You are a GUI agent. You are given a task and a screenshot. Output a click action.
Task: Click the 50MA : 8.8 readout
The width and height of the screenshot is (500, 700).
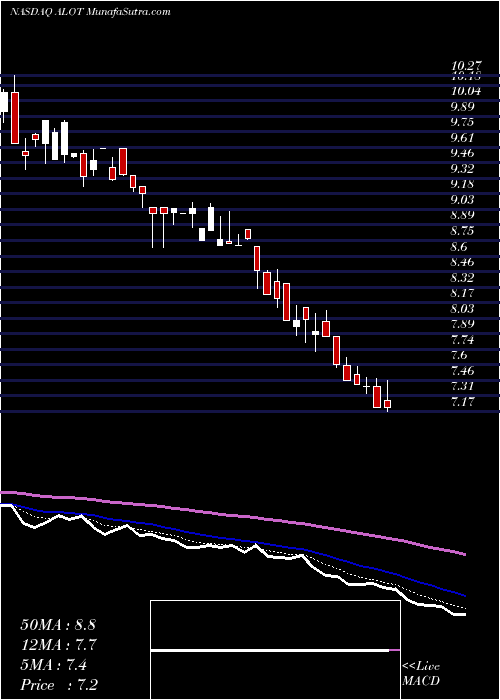(58, 625)
